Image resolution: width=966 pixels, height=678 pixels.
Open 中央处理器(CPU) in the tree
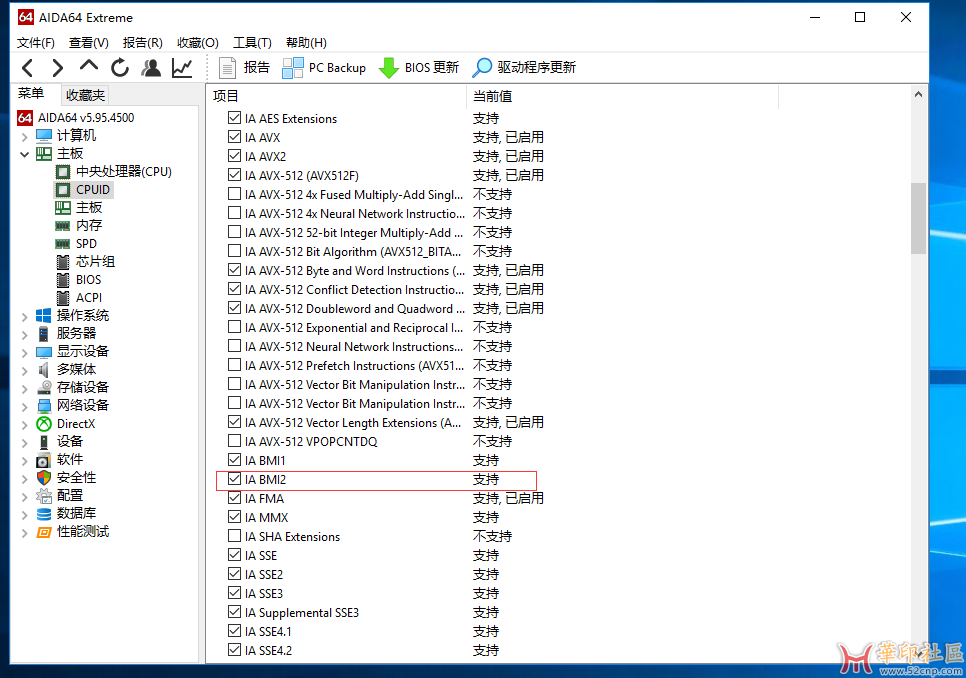point(114,171)
